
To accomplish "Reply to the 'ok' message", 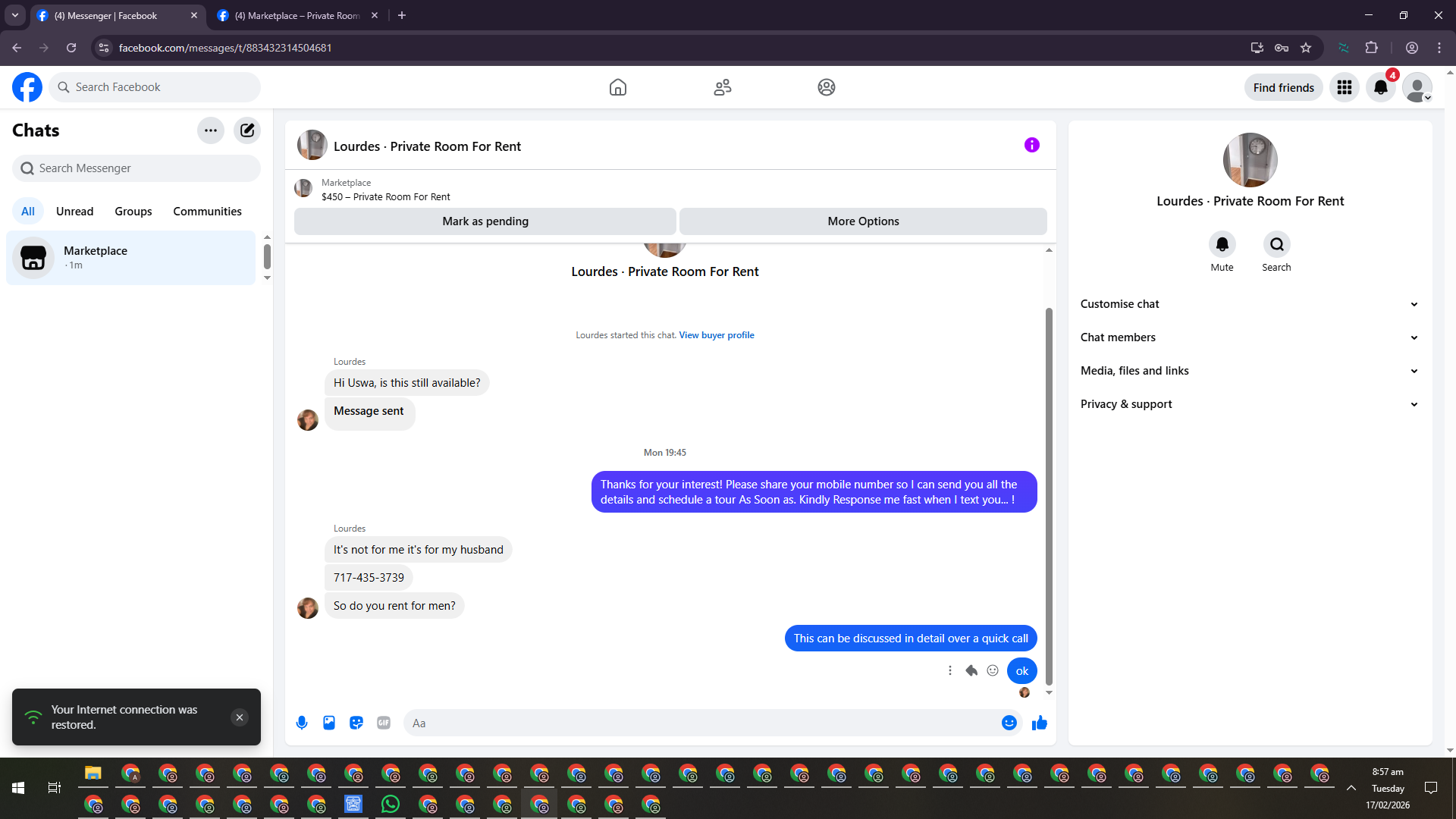I will [x=971, y=670].
